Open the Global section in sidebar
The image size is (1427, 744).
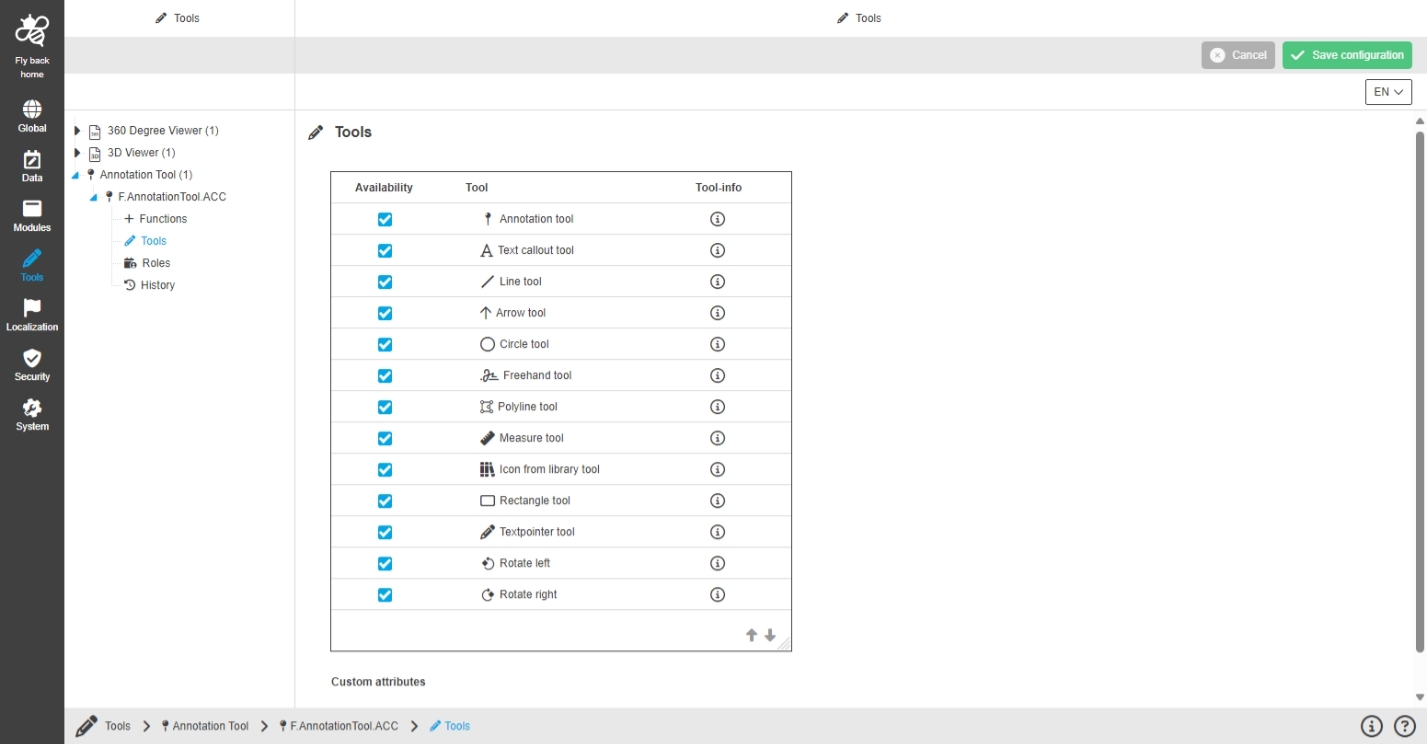pos(32,110)
